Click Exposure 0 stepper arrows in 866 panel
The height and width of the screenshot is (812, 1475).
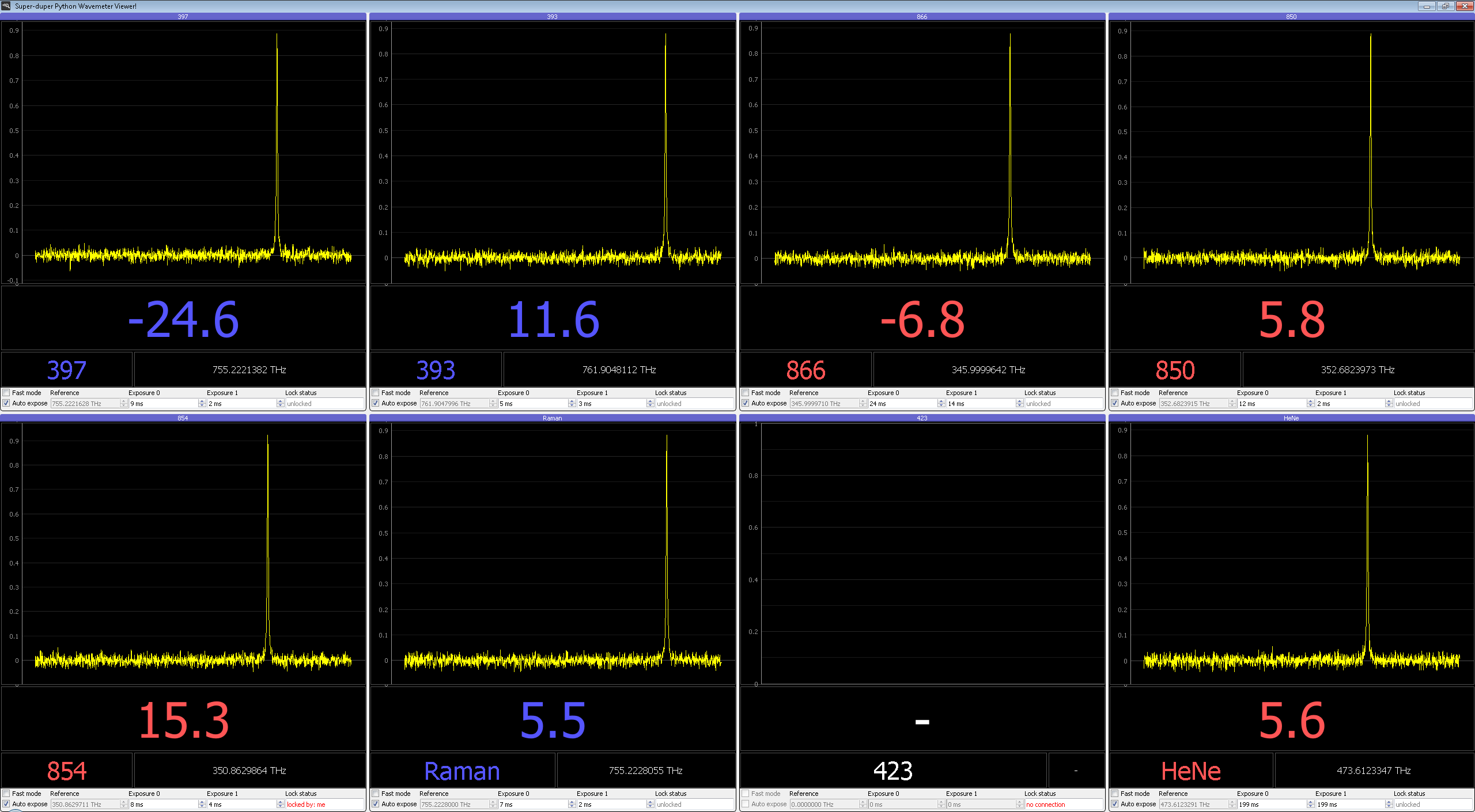(x=941, y=404)
